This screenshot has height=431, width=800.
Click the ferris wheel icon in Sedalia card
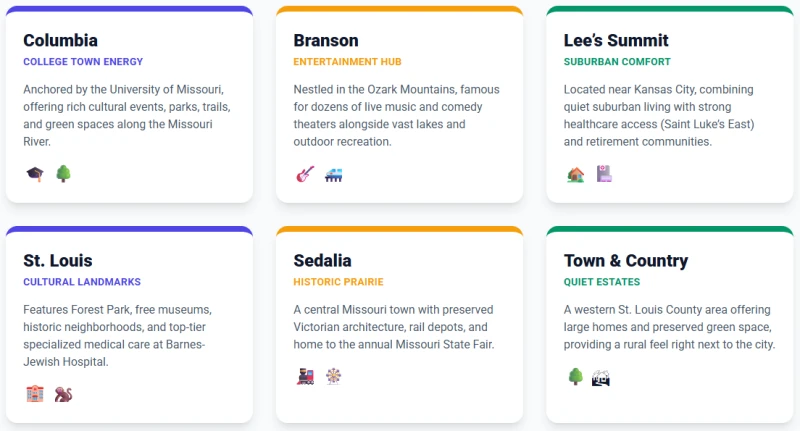point(333,377)
